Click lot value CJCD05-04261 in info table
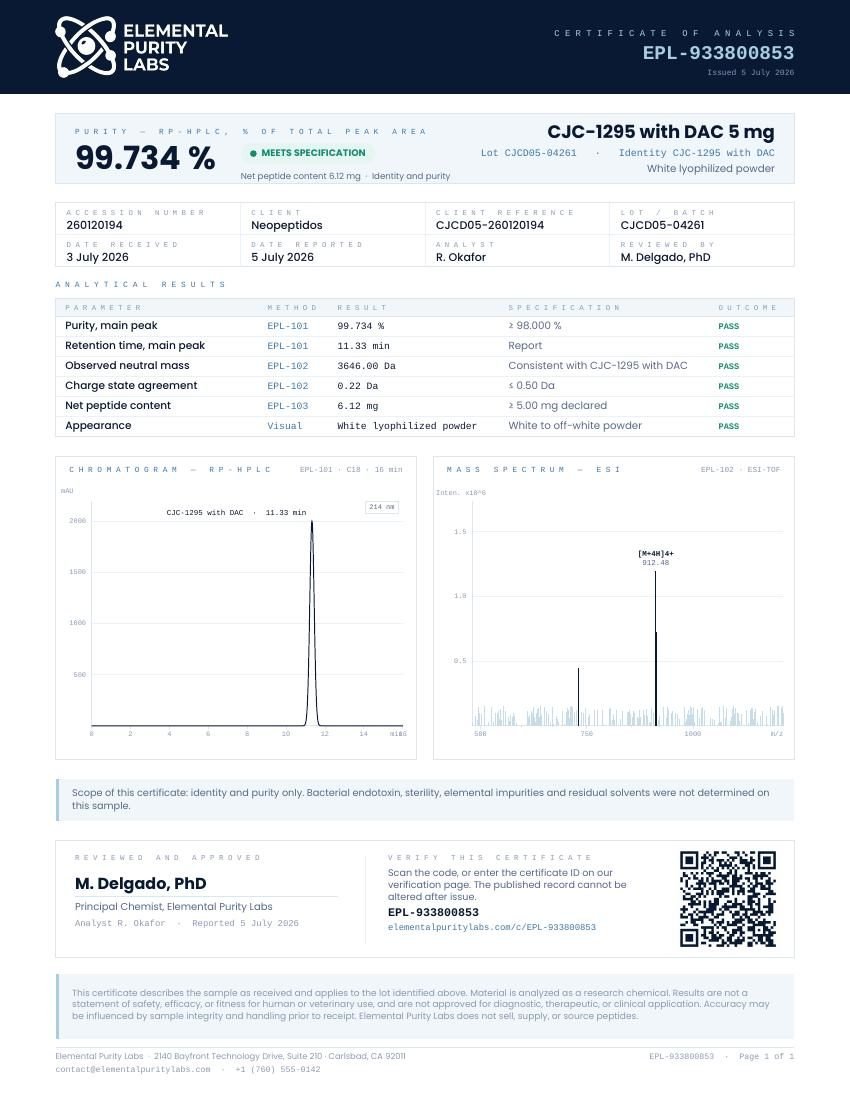Viewport: 850px width, 1100px height. [662, 225]
